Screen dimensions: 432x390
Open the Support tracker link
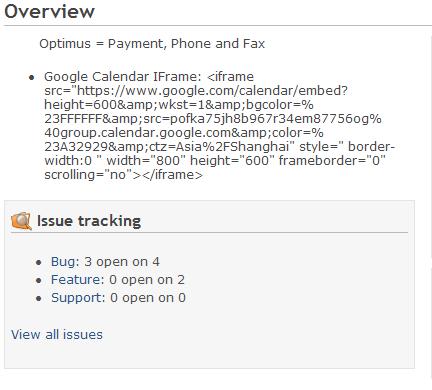78,298
